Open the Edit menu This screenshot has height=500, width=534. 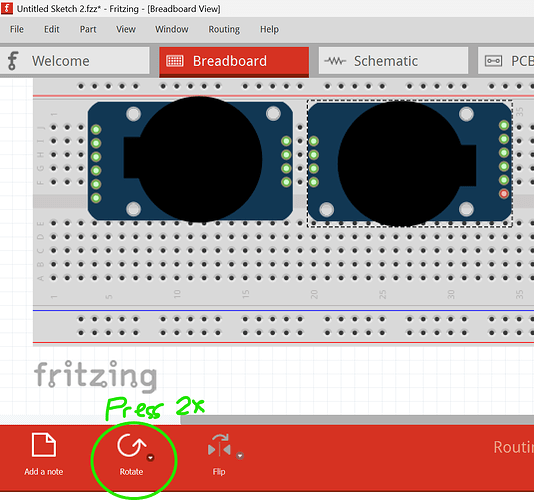[x=51, y=29]
